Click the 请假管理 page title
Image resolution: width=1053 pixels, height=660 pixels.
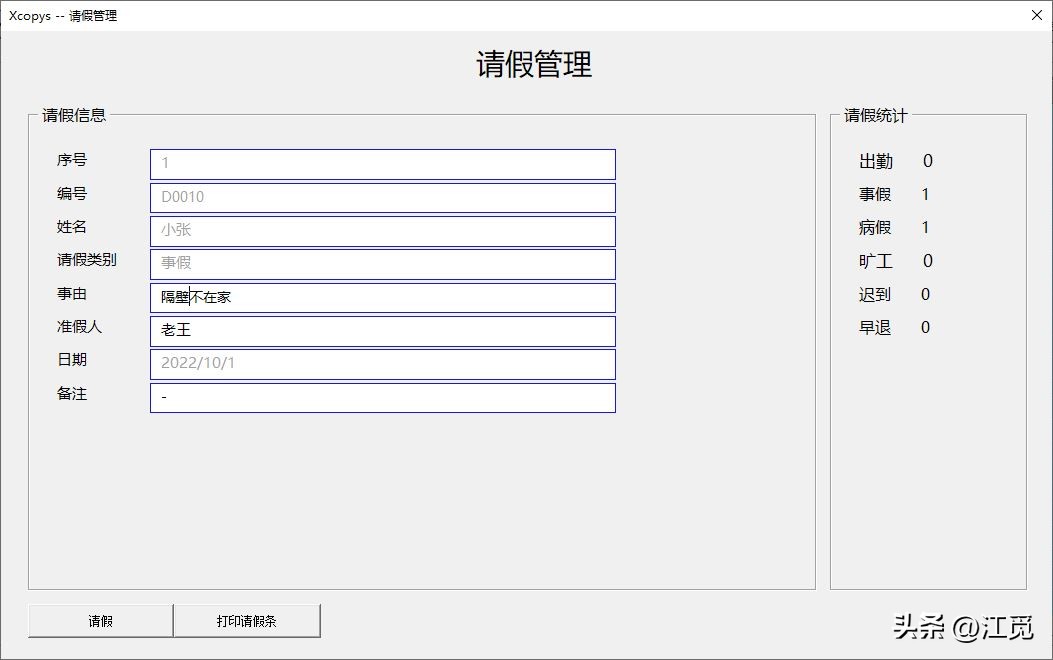coord(534,64)
